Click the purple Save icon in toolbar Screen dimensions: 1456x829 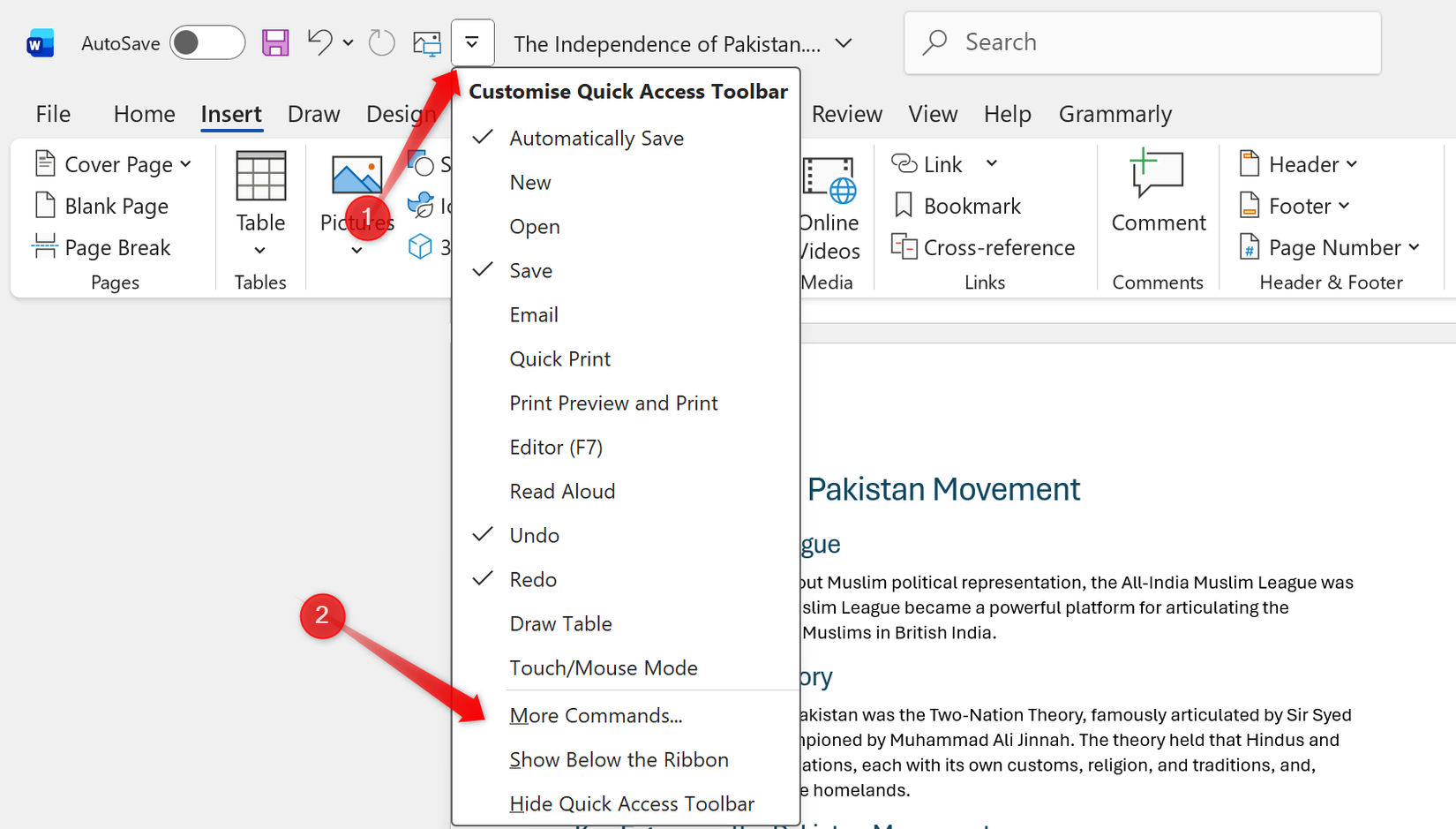tap(275, 42)
